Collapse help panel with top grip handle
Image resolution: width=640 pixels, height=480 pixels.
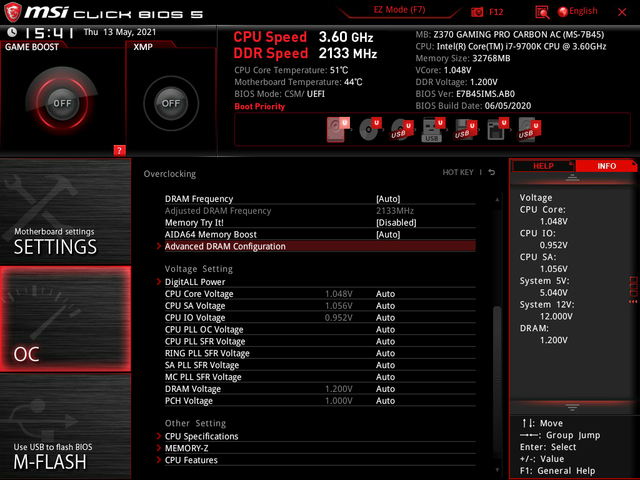pos(572,177)
